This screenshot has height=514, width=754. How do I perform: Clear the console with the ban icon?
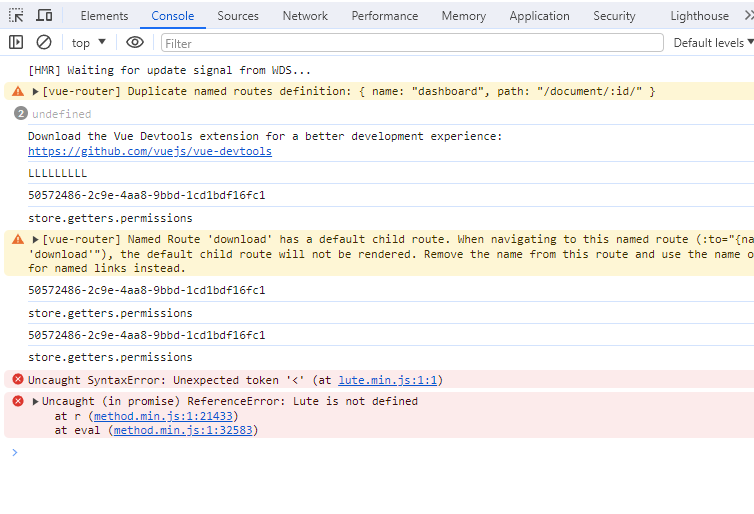tap(44, 42)
